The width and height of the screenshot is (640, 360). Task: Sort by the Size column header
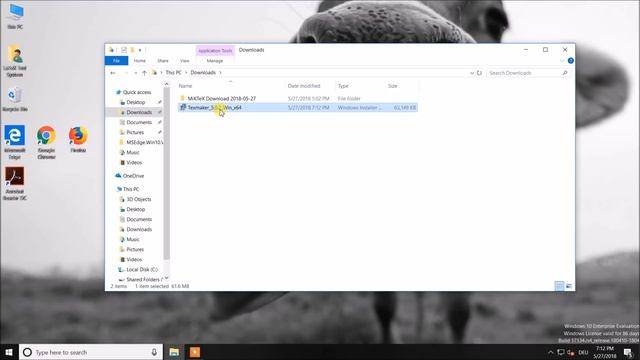[393, 86]
